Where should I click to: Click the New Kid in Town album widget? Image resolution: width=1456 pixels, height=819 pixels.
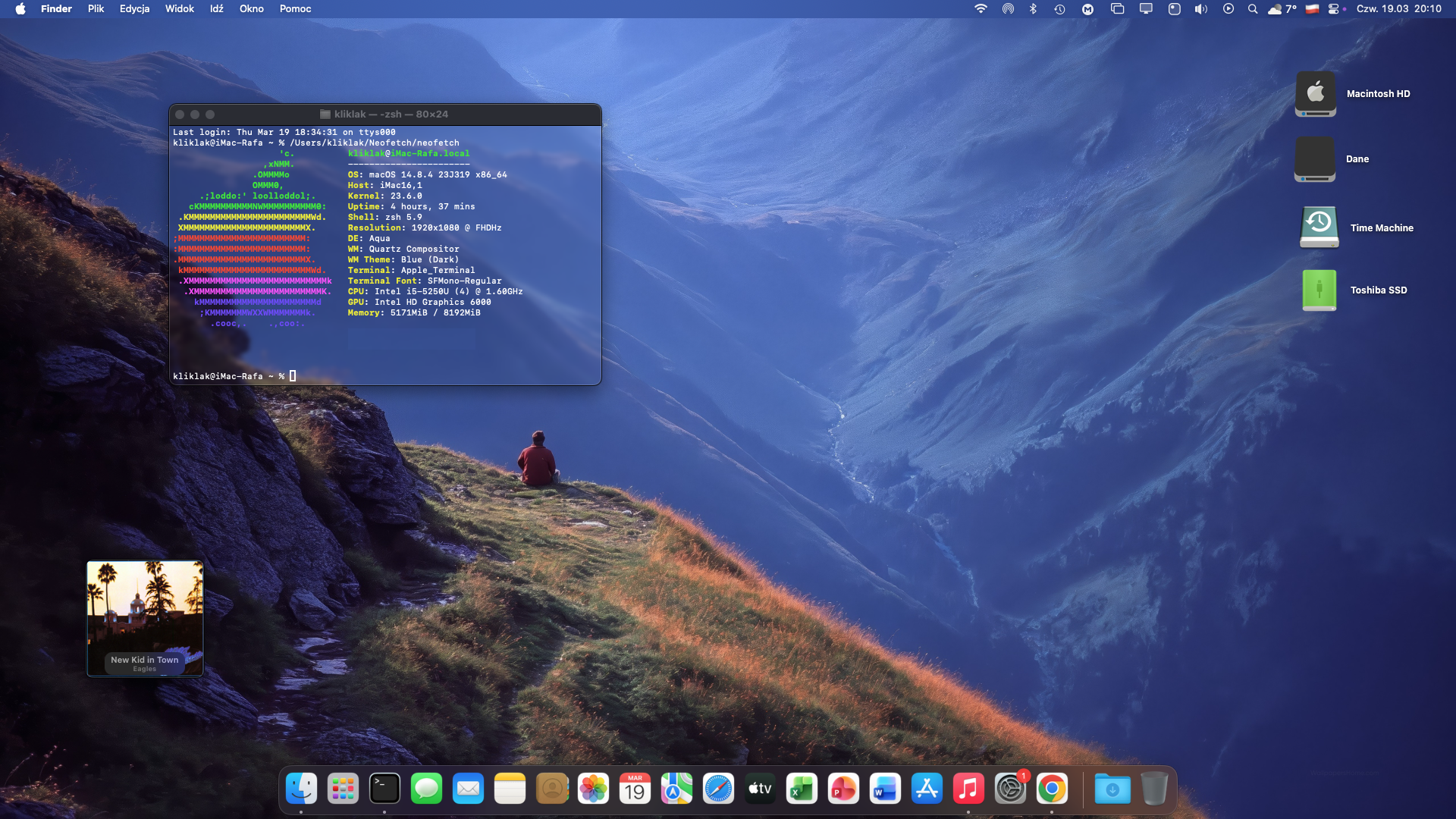(x=145, y=618)
